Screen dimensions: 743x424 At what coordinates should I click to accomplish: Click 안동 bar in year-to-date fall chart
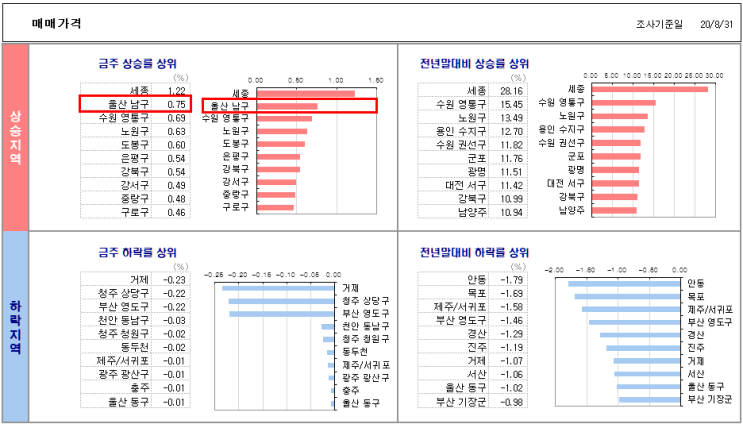tap(624, 284)
